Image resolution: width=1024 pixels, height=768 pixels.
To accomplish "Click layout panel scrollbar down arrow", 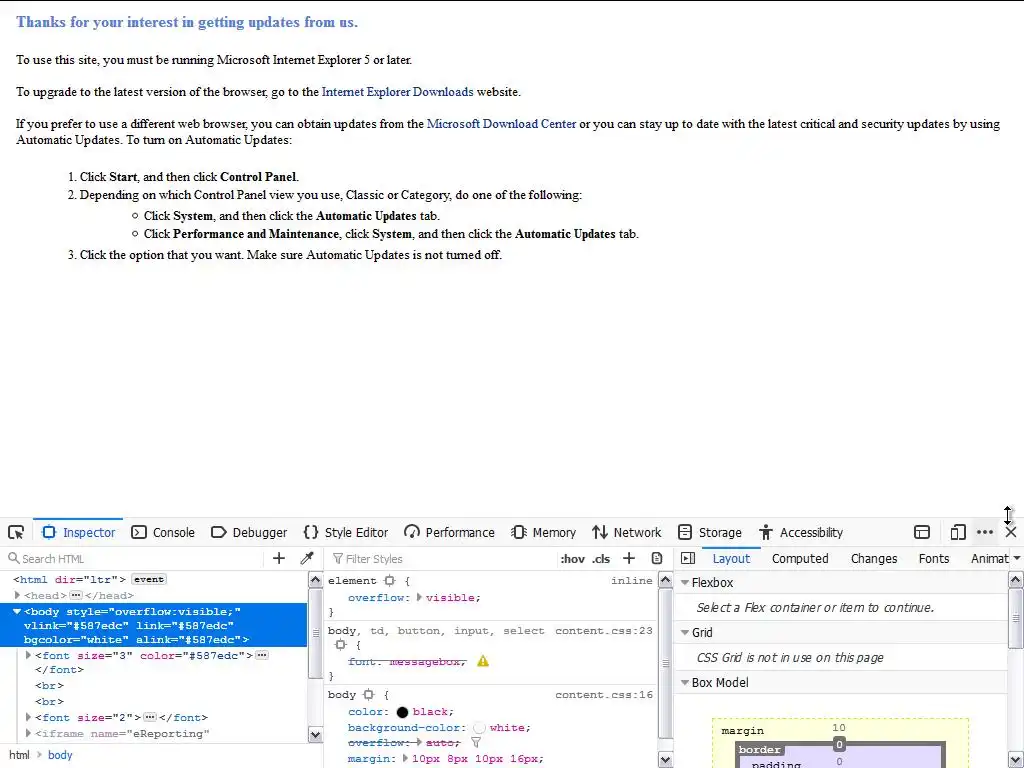I will (x=1016, y=760).
